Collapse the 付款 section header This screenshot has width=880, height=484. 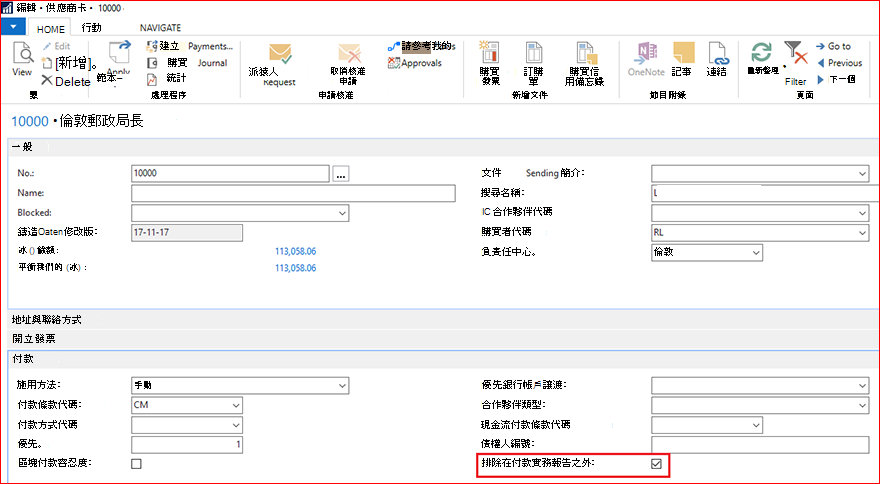[x=443, y=359]
